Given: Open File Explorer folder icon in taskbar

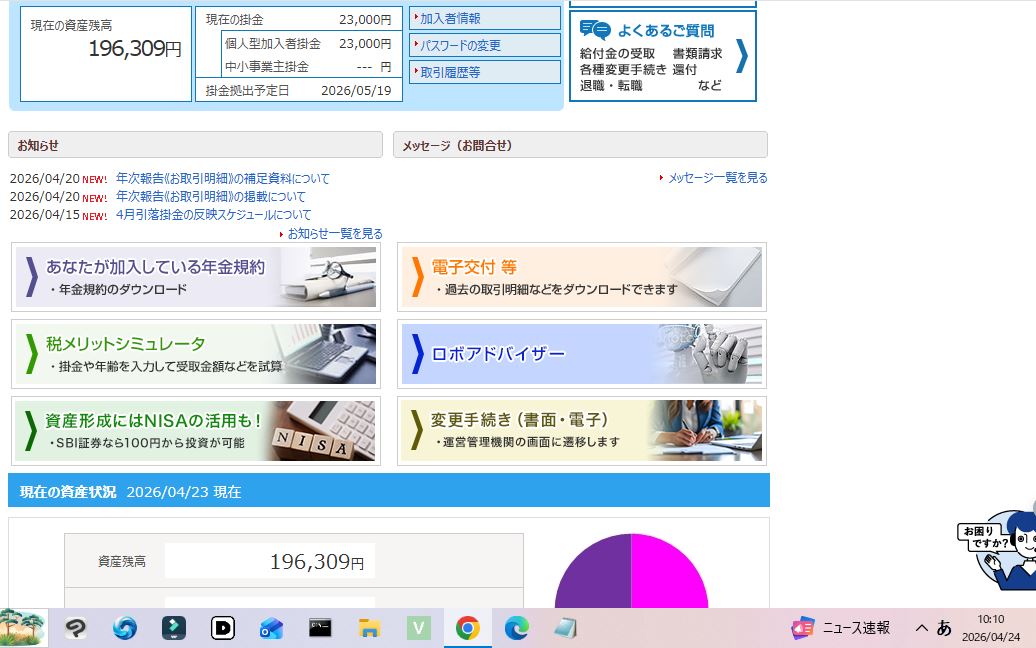Looking at the screenshot, I should (370, 628).
